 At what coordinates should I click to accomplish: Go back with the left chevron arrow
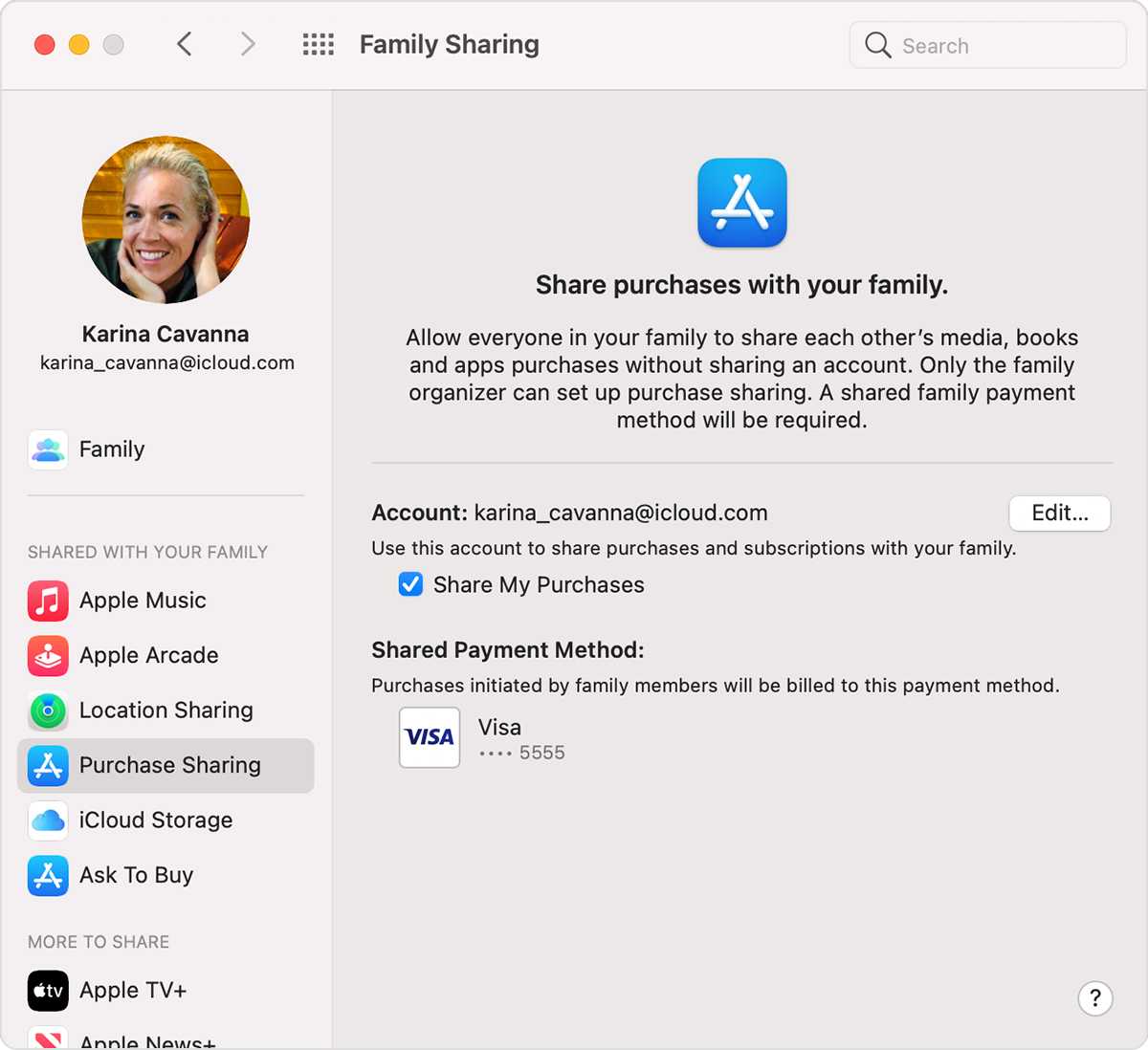(186, 44)
